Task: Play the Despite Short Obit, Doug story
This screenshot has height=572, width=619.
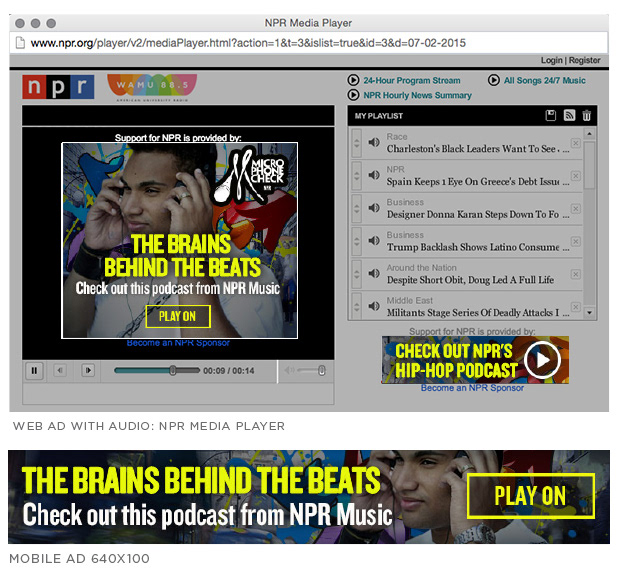Action: click(x=470, y=280)
